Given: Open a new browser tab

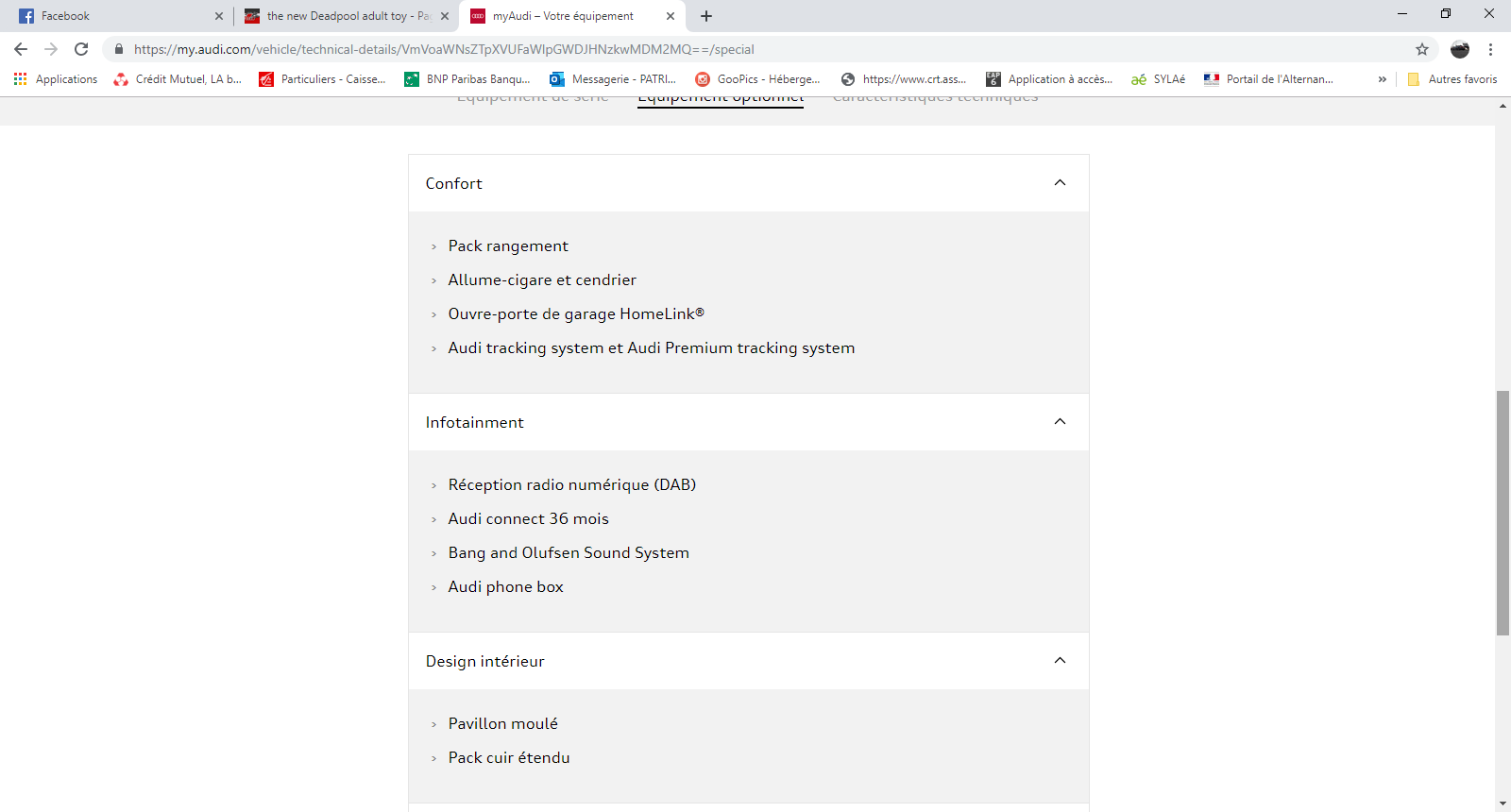Looking at the screenshot, I should click(706, 16).
